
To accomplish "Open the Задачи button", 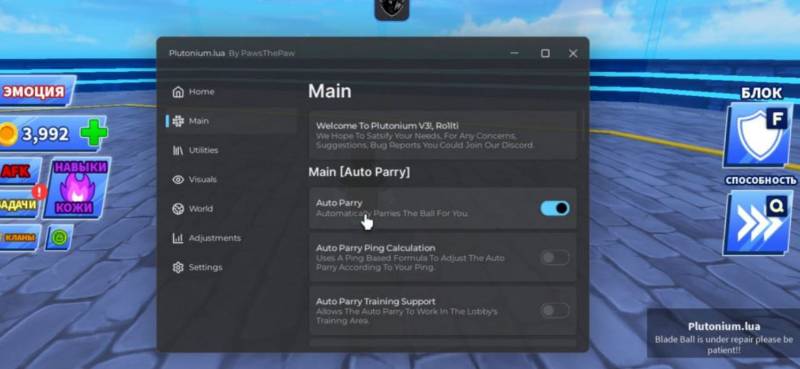I will [x=19, y=205].
